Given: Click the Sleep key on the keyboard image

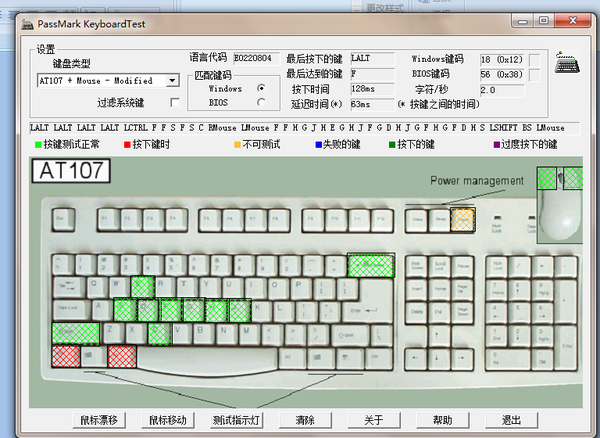Looking at the screenshot, I should (x=439, y=221).
